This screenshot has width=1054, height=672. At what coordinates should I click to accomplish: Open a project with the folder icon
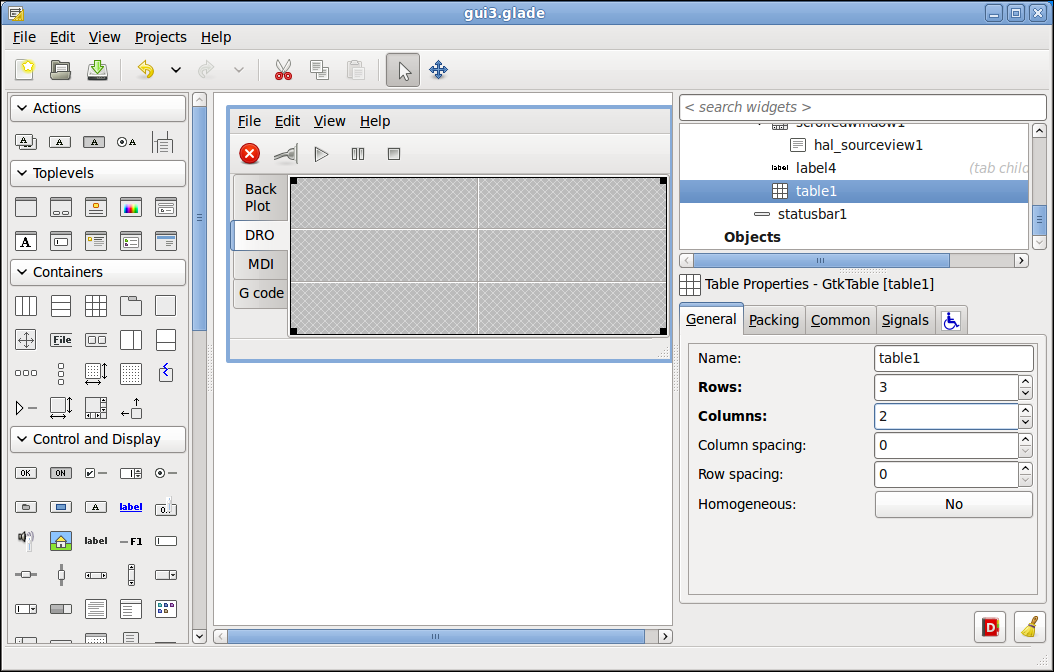tap(60, 69)
